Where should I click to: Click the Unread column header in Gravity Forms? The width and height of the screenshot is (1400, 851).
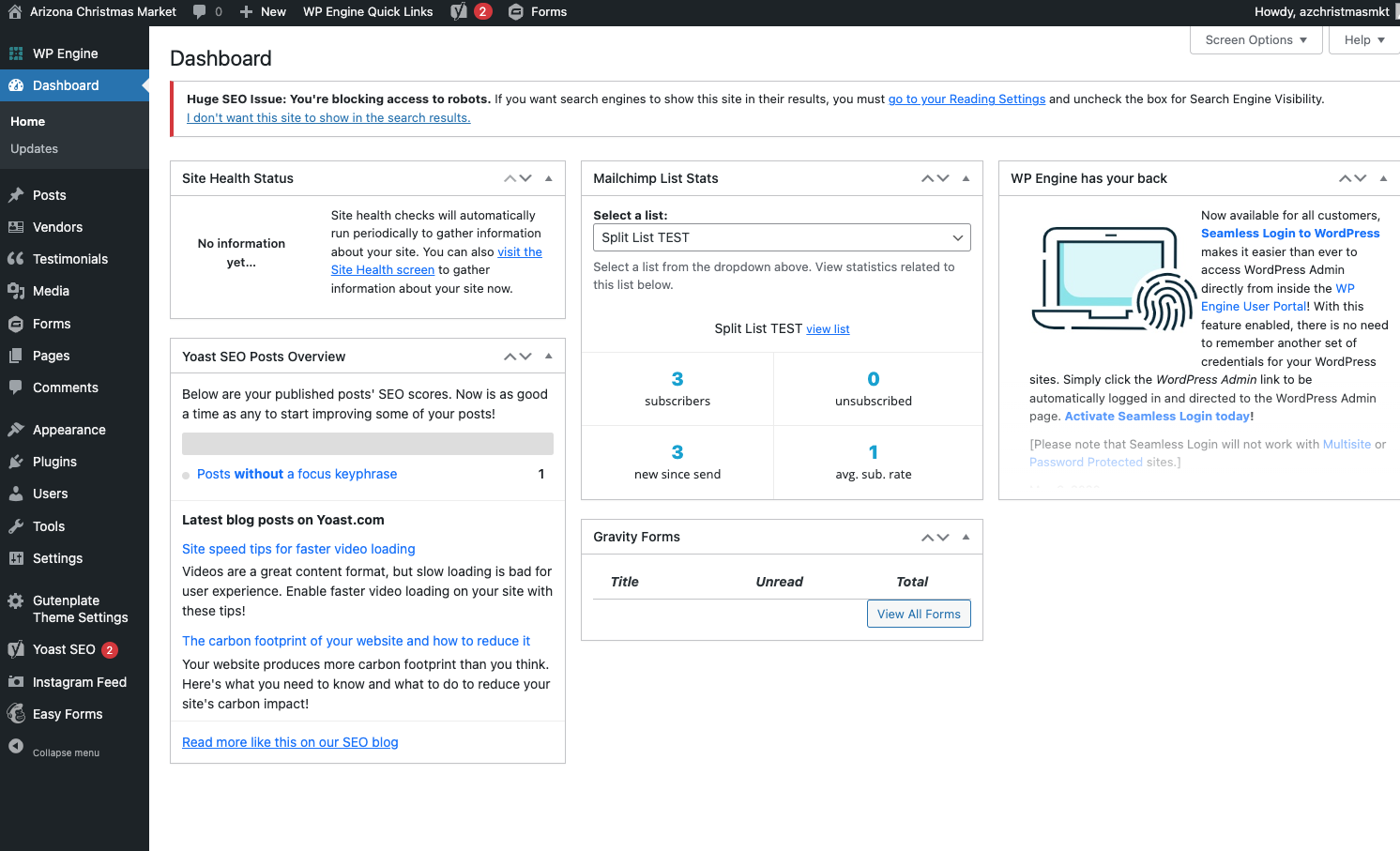[x=779, y=582]
